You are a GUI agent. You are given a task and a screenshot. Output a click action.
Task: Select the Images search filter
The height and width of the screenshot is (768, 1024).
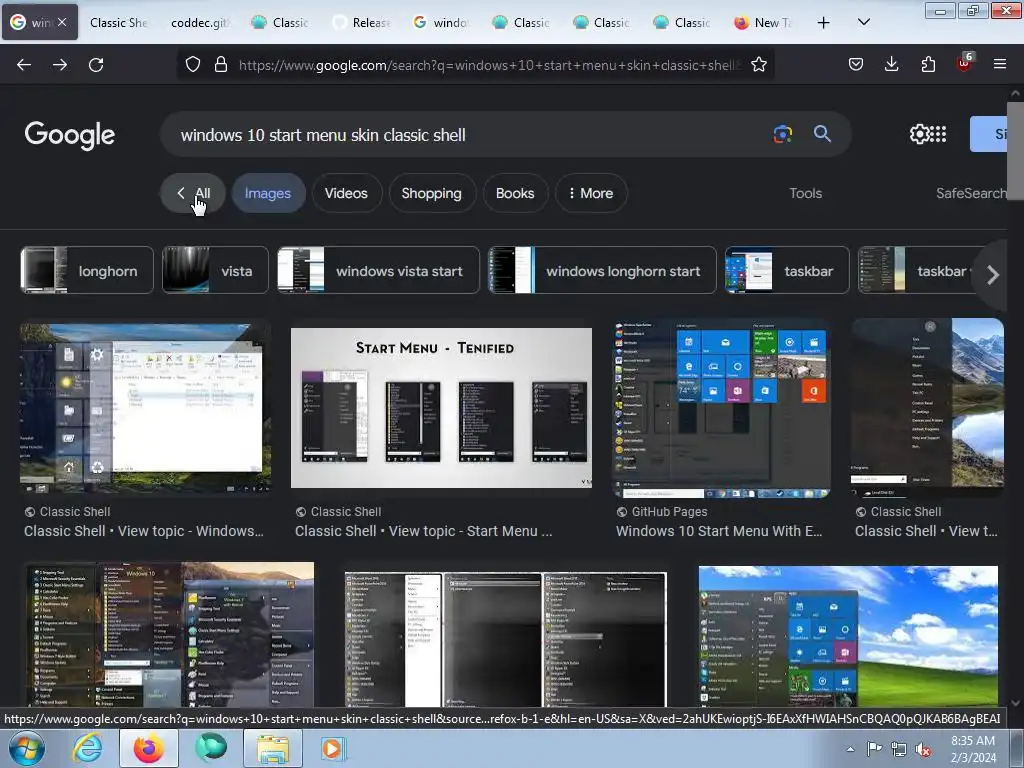coord(268,193)
